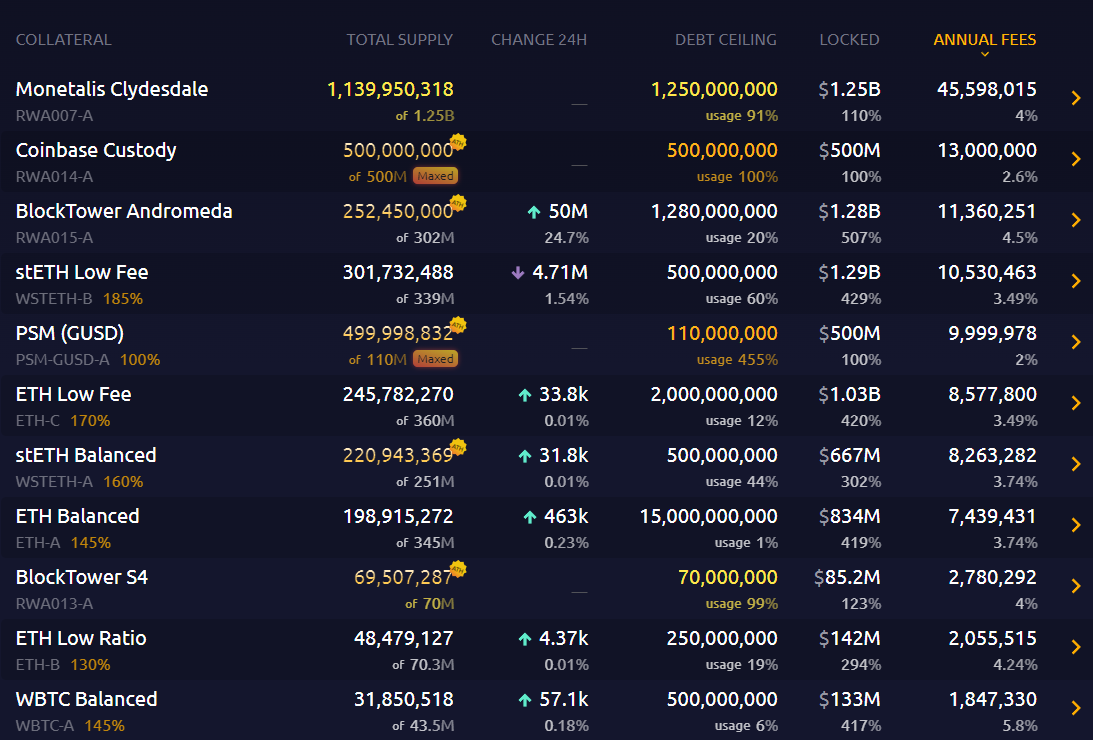Click the up arrow beside 4.37k change
Image resolution: width=1093 pixels, height=740 pixels.
(525, 639)
